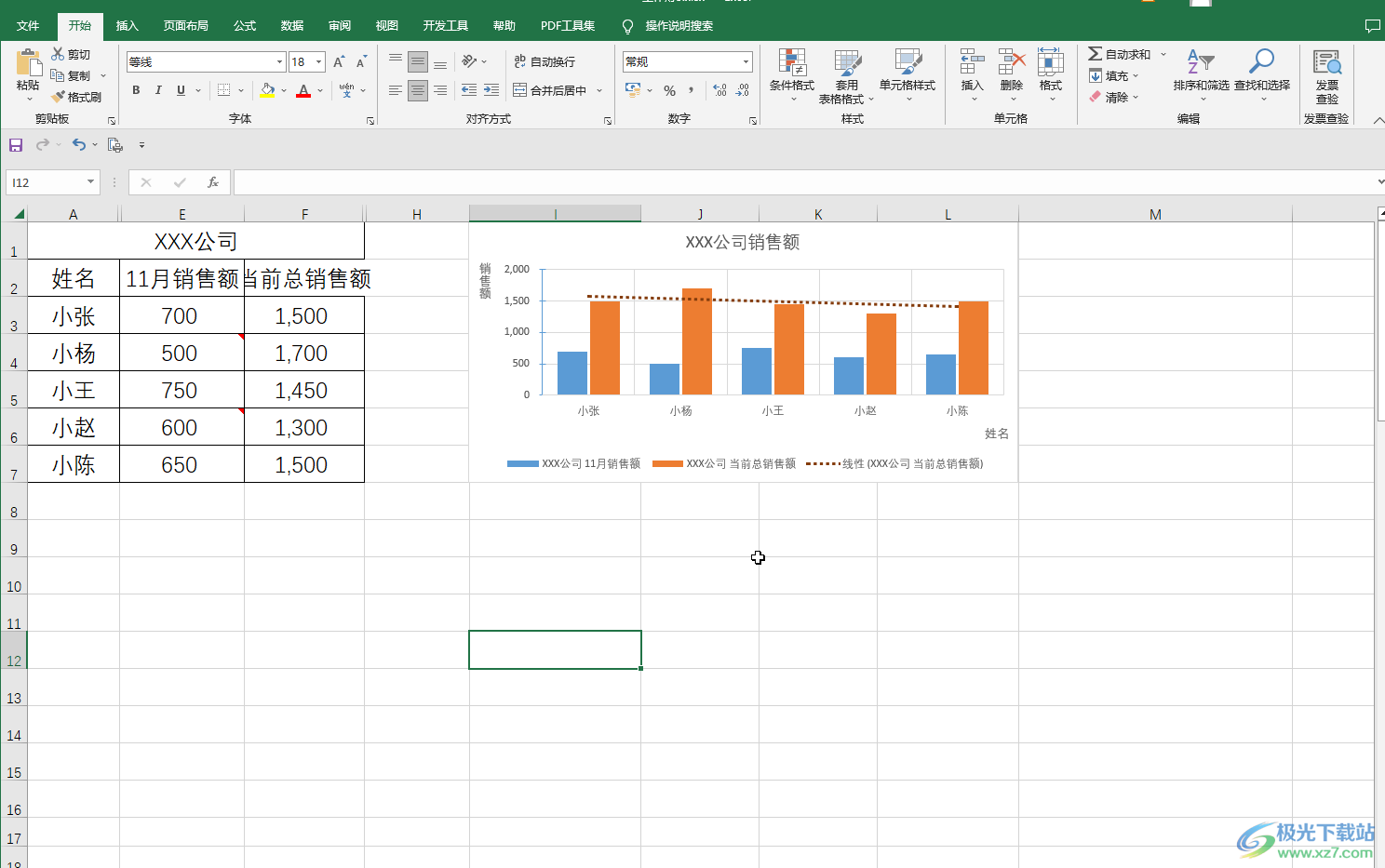This screenshot has width=1385, height=868.
Task: Customize Quick Access Toolbar dropdown
Action: tap(141, 145)
